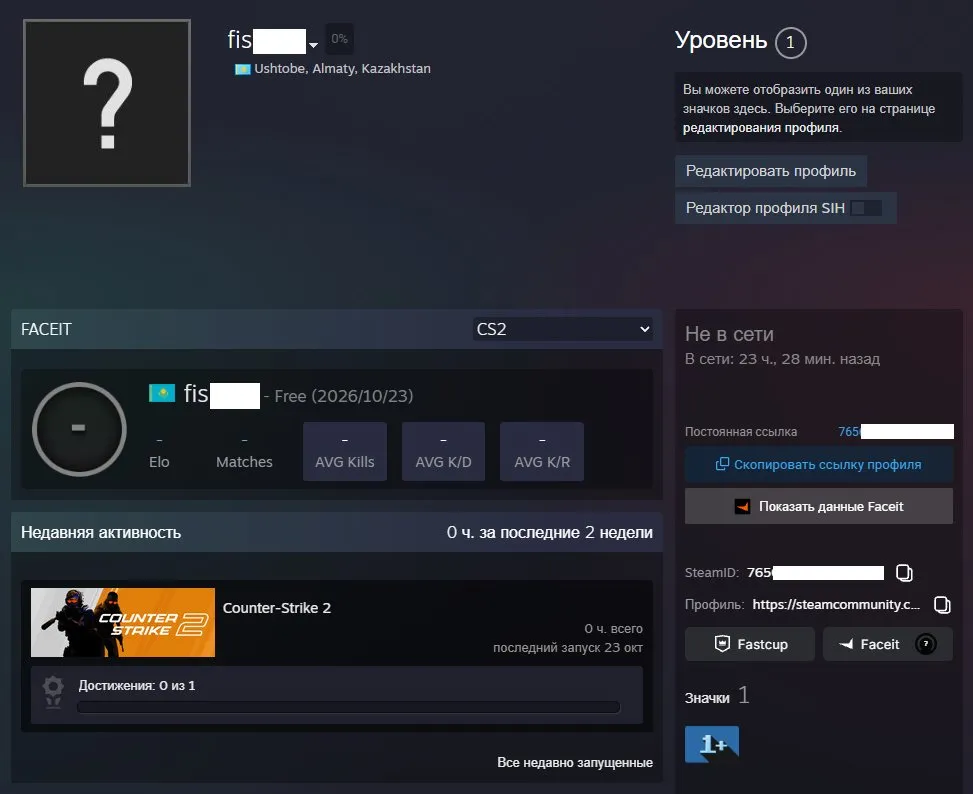The image size is (973, 794).
Task: Click the achievements trophy icon
Action: 53,692
